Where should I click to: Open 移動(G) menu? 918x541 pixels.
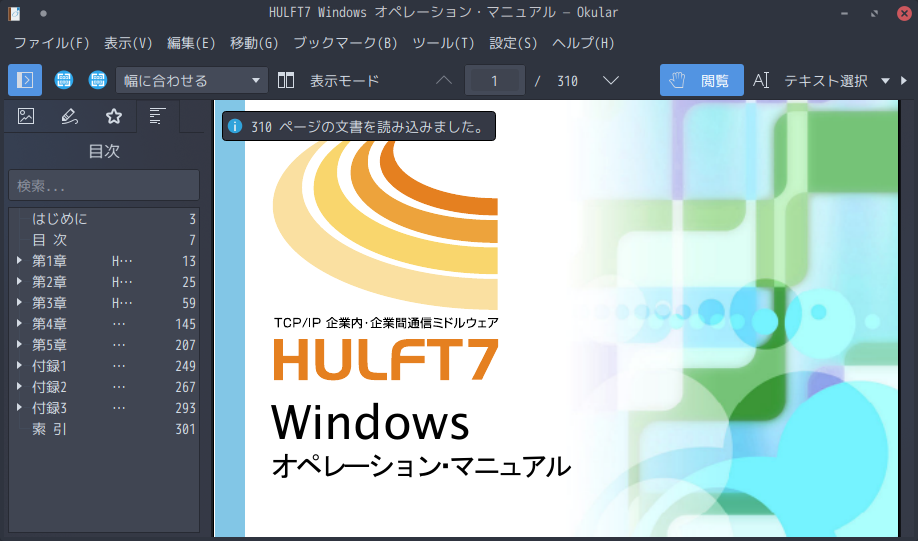point(254,43)
